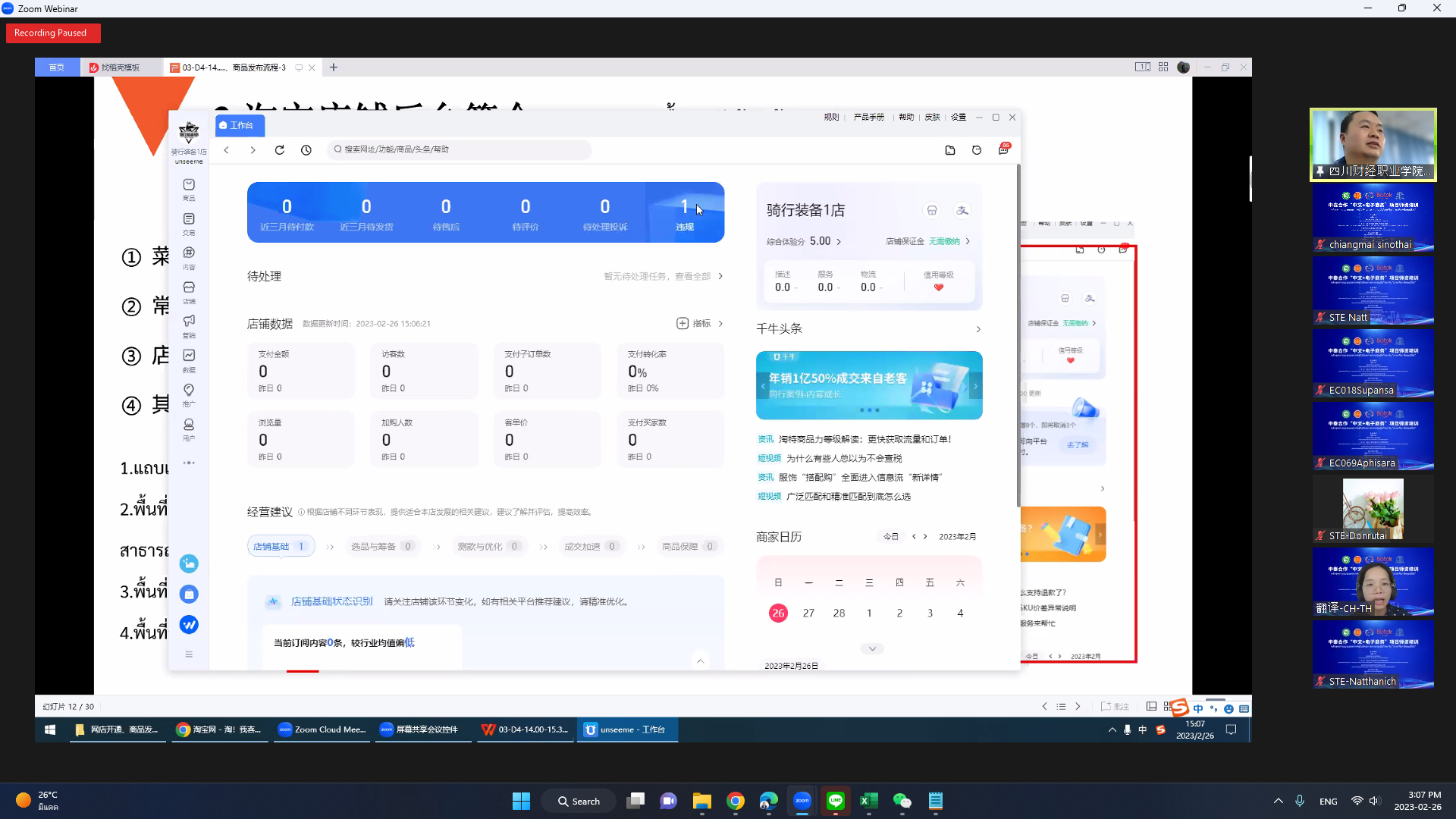
Task: Click Recording Paused indicator in Zoom
Action: click(x=53, y=33)
